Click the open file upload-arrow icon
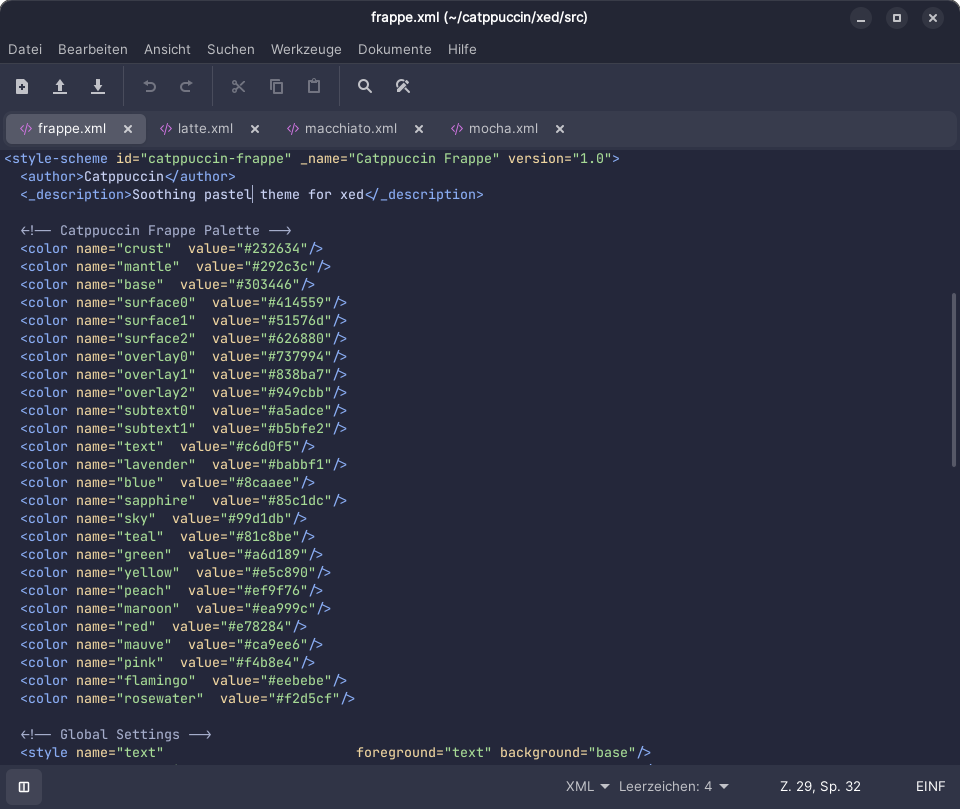Image resolution: width=960 pixels, height=809 pixels. (59, 86)
